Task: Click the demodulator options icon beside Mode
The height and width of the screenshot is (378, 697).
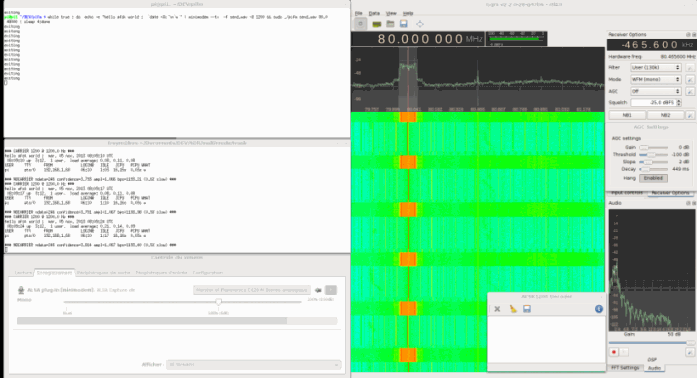Action: 690,80
